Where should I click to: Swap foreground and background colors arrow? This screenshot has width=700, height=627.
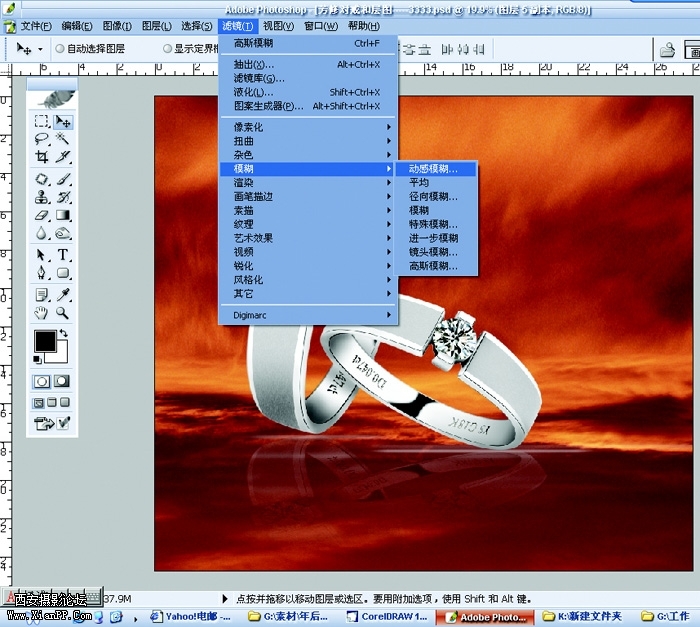[x=64, y=333]
